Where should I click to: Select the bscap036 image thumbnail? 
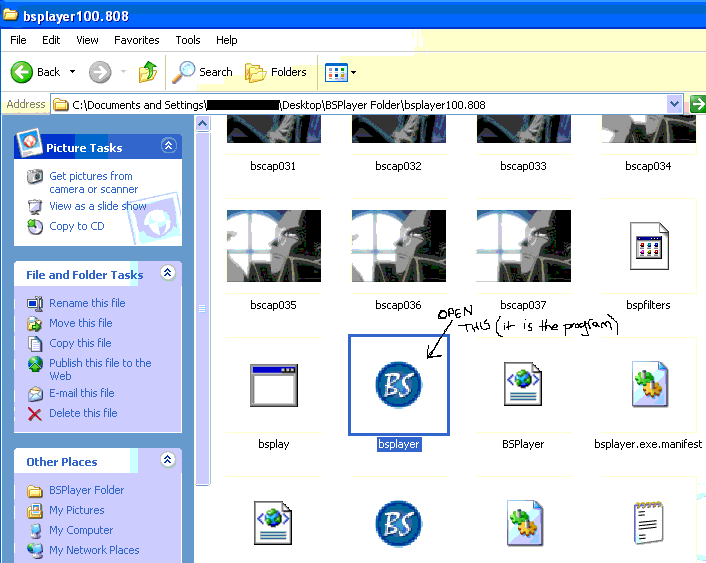[x=398, y=246]
